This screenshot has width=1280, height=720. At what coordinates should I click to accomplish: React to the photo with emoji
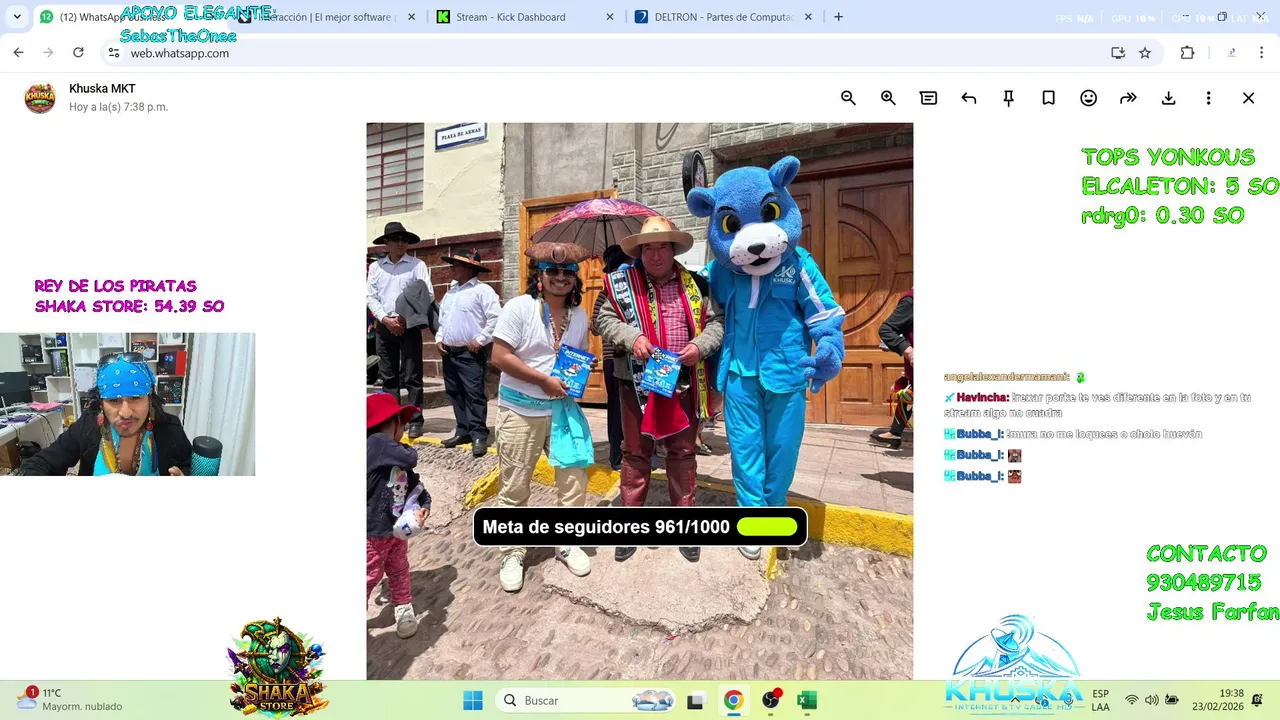[x=1088, y=98]
